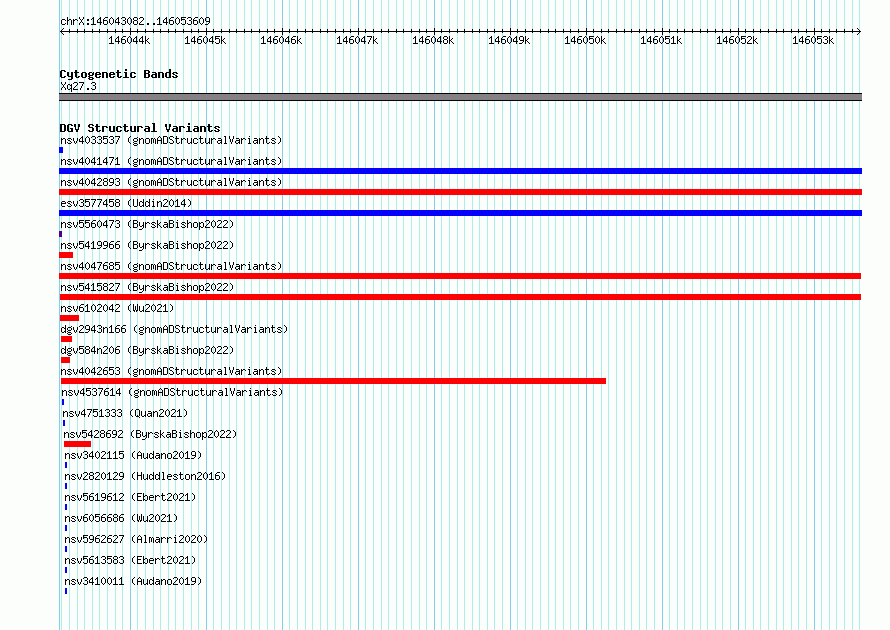Open the esv3577458 (Uddin2014) label
This screenshot has height=630, width=890.
(126, 203)
